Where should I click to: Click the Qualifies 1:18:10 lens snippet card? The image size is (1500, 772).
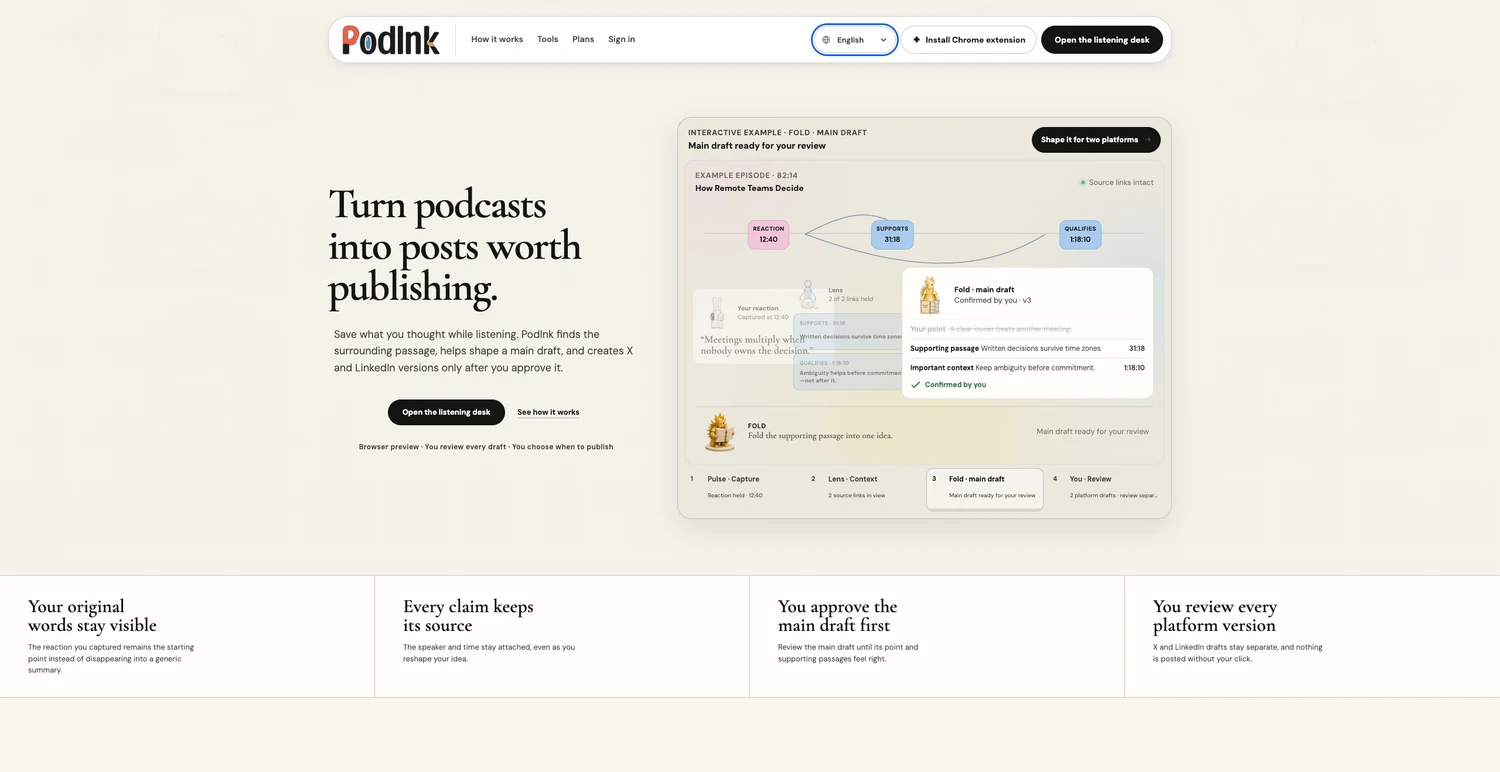[x=848, y=373]
